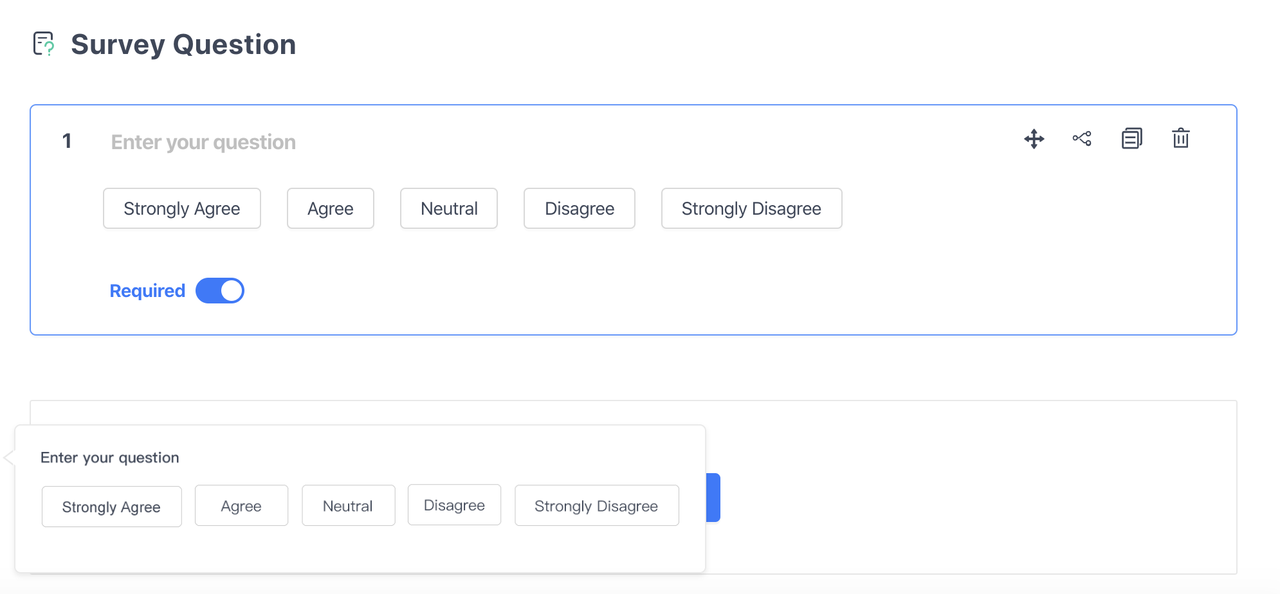Choose Strongly Disagree in the popup preview
The image size is (1280, 594).
pyautogui.click(x=597, y=506)
